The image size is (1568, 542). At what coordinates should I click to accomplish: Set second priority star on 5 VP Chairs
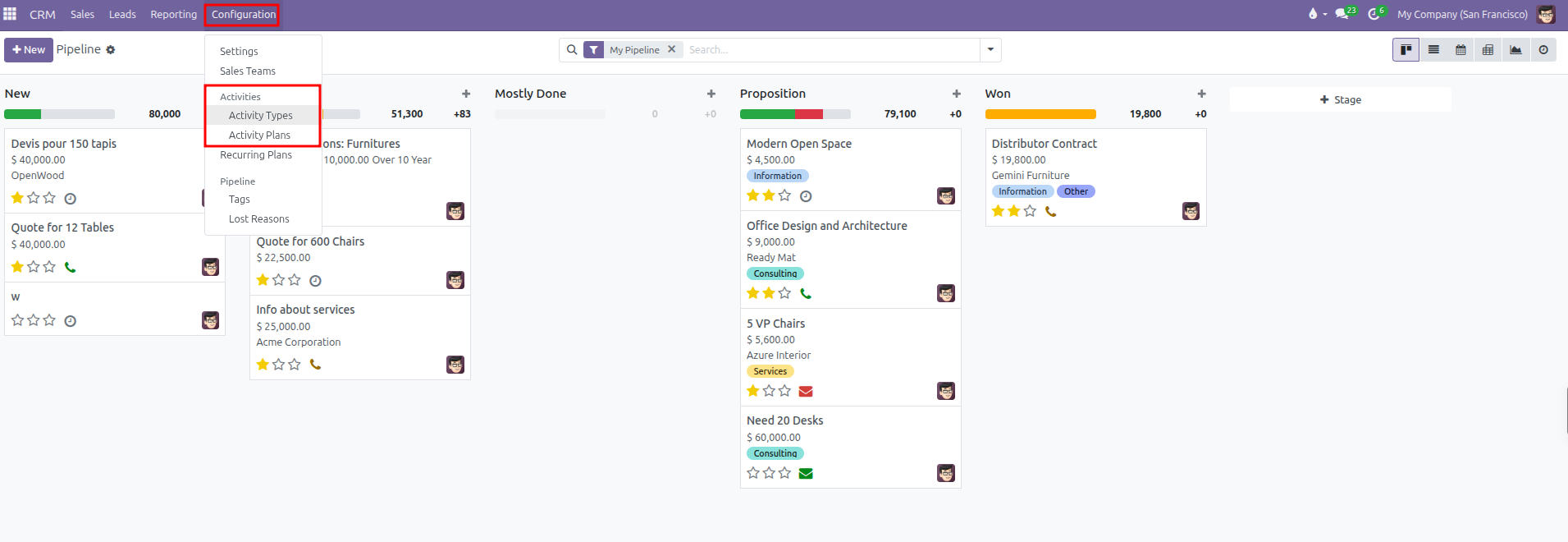coord(769,391)
